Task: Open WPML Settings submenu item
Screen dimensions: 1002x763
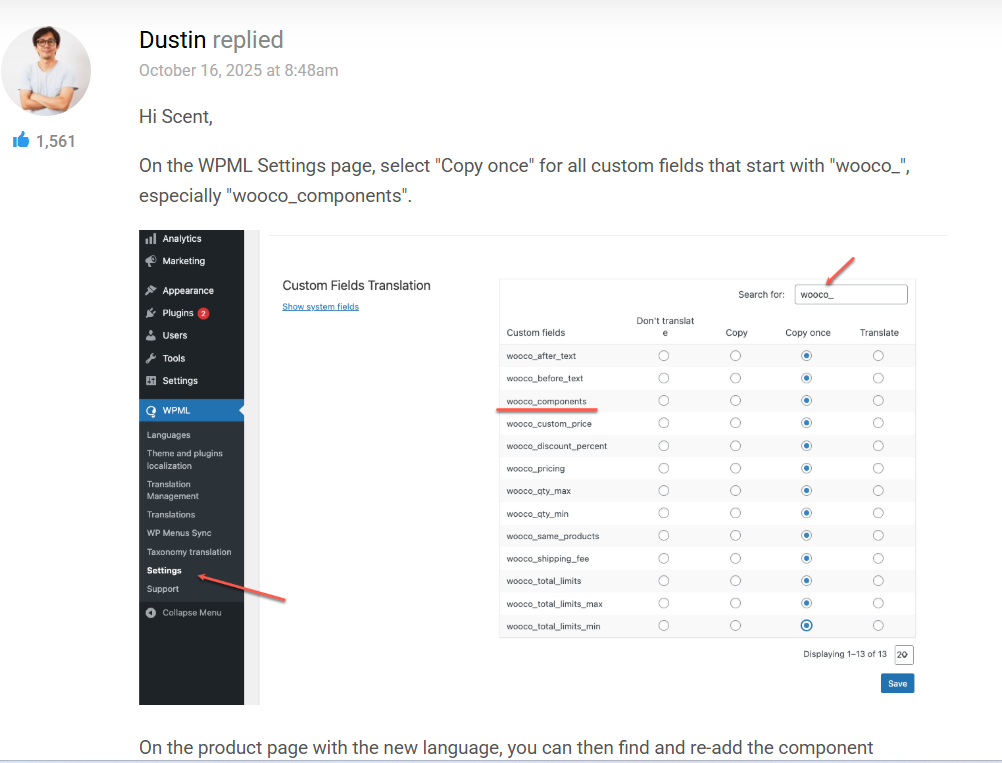Action: [164, 570]
